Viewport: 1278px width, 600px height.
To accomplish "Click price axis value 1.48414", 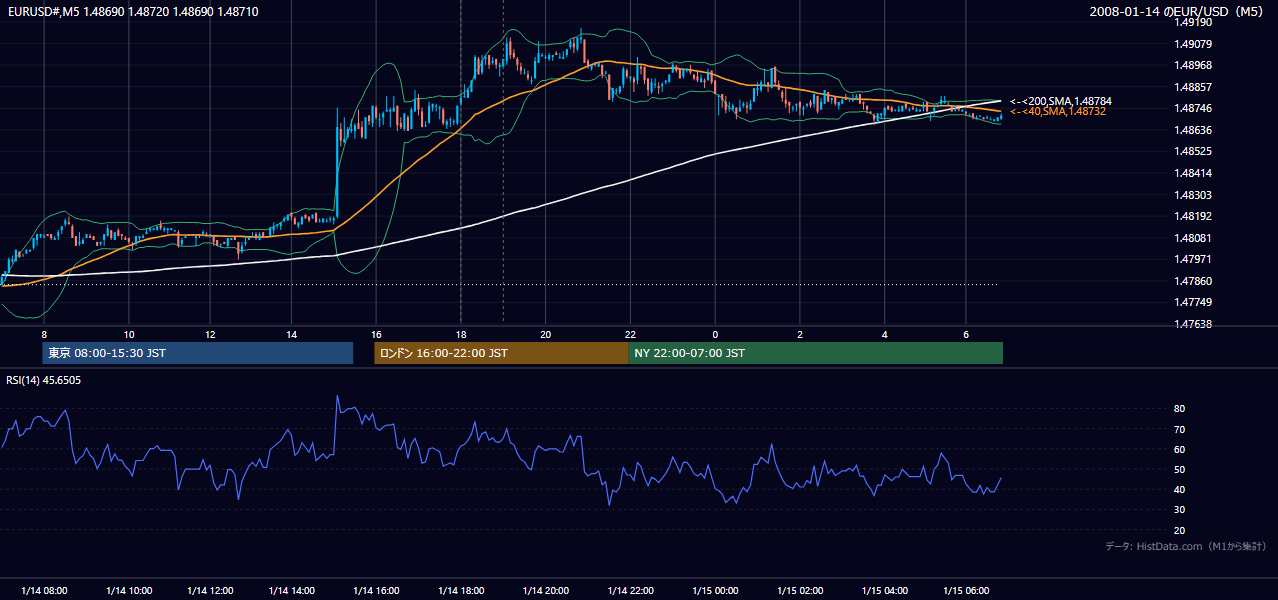I will [1194, 173].
